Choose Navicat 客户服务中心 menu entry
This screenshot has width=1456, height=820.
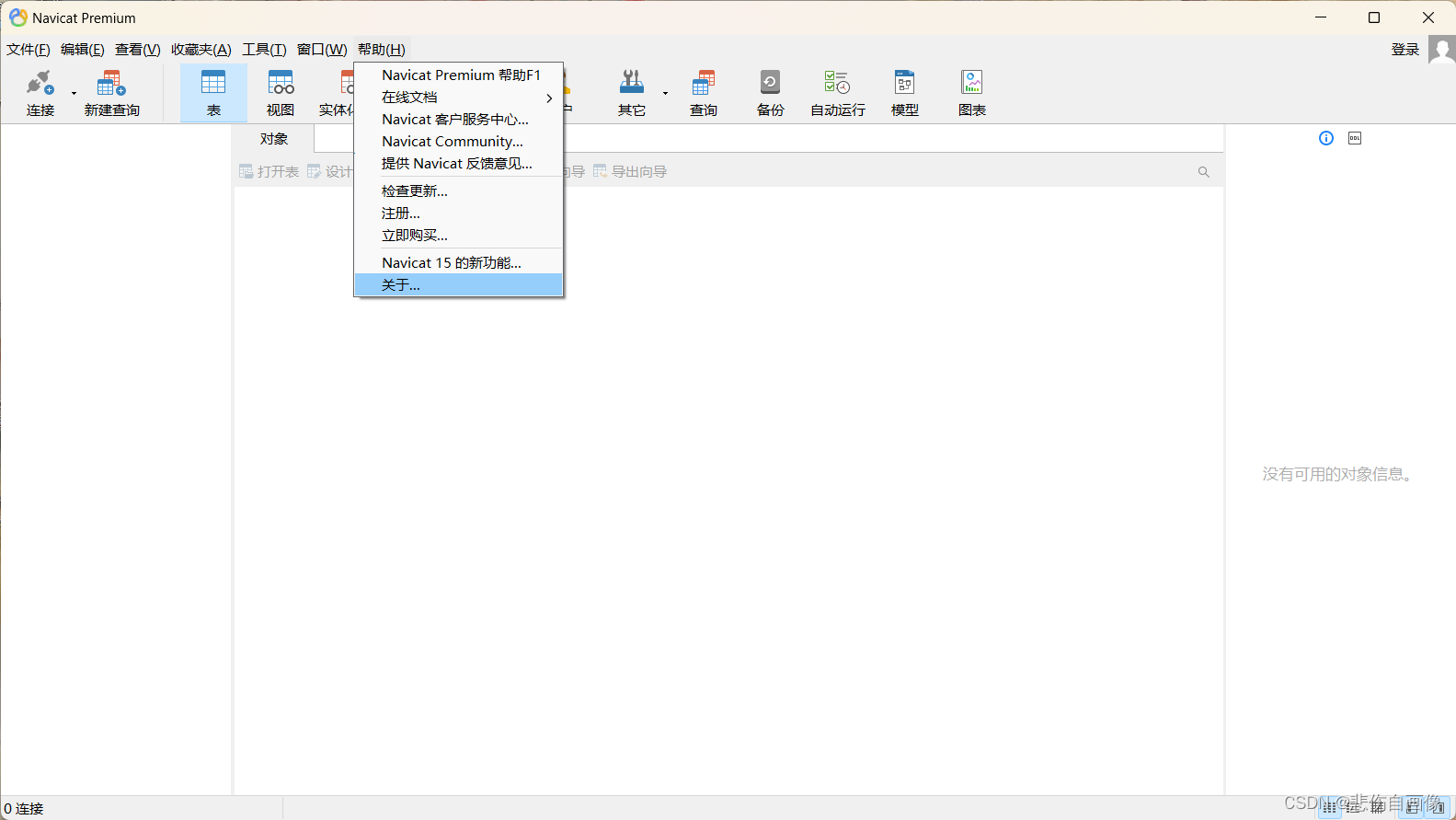[458, 120]
